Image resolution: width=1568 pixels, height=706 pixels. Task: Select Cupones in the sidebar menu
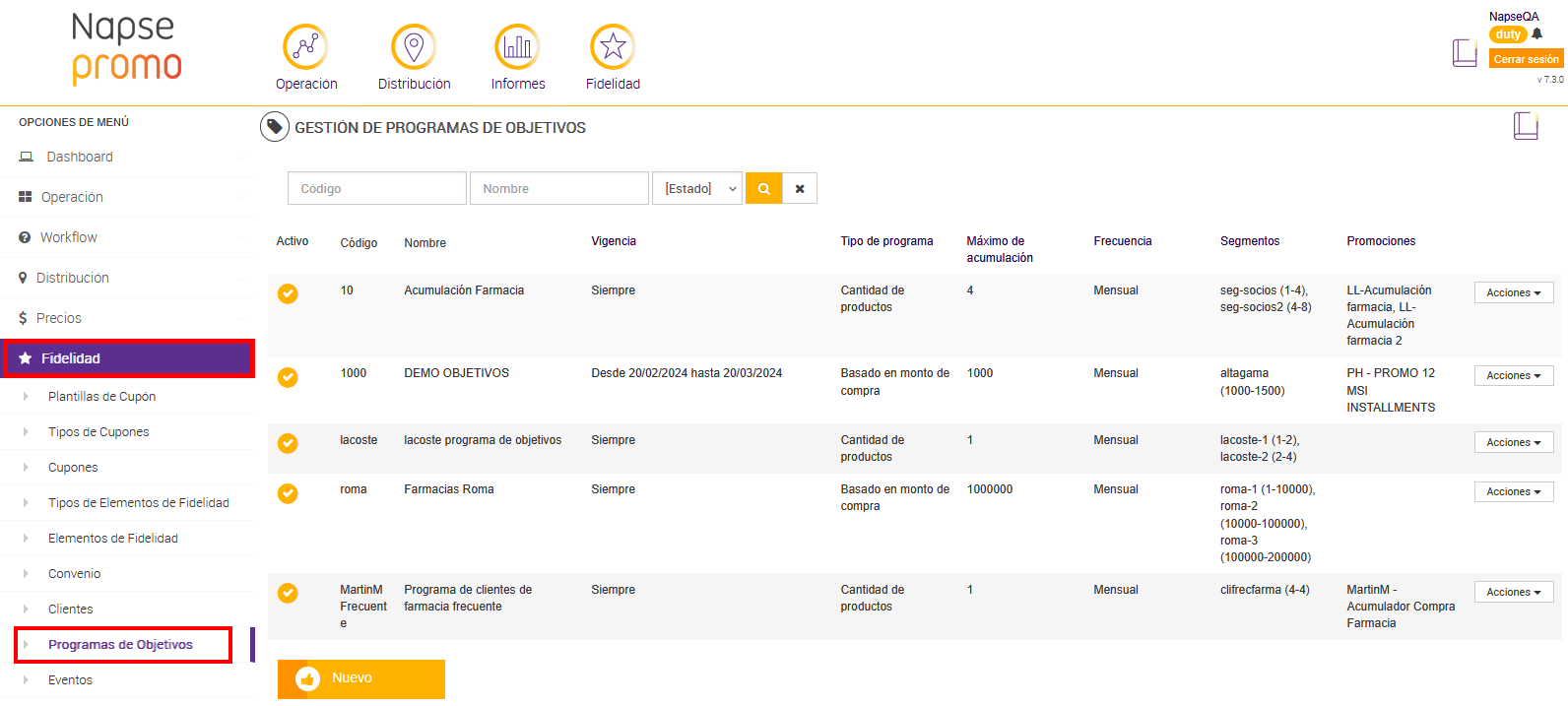coord(73,468)
